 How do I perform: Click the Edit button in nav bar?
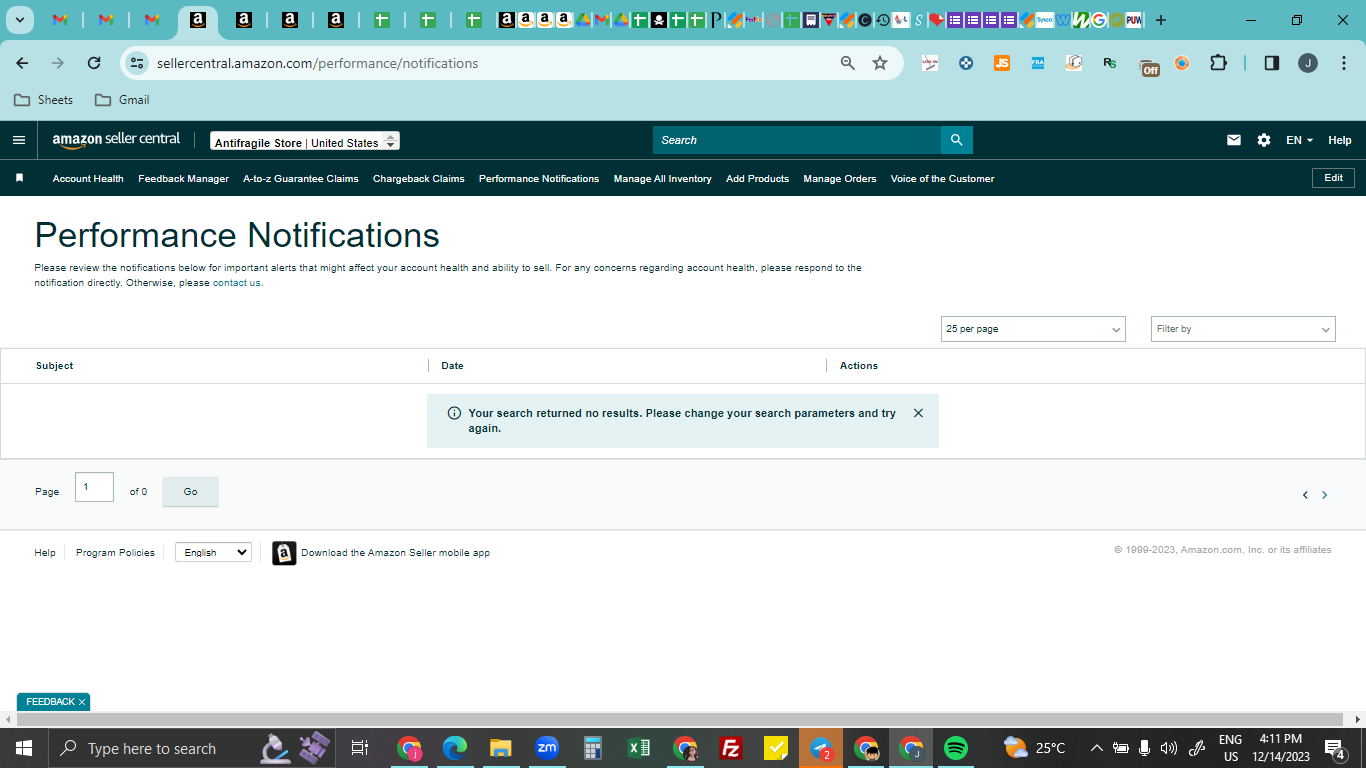[x=1334, y=178]
